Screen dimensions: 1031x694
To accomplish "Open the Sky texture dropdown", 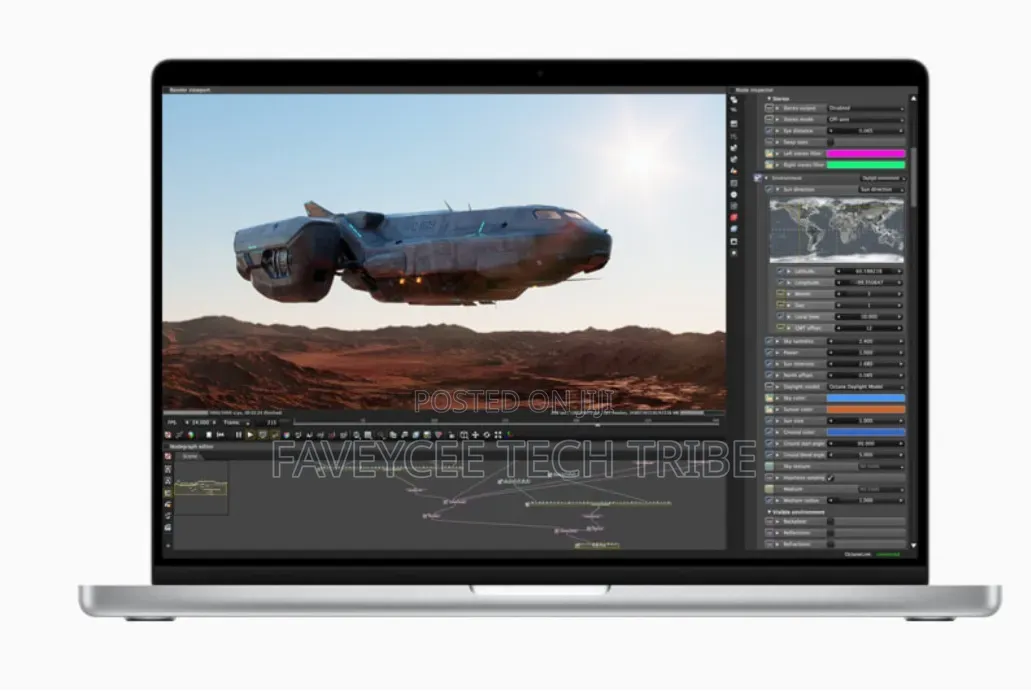I will coord(881,466).
